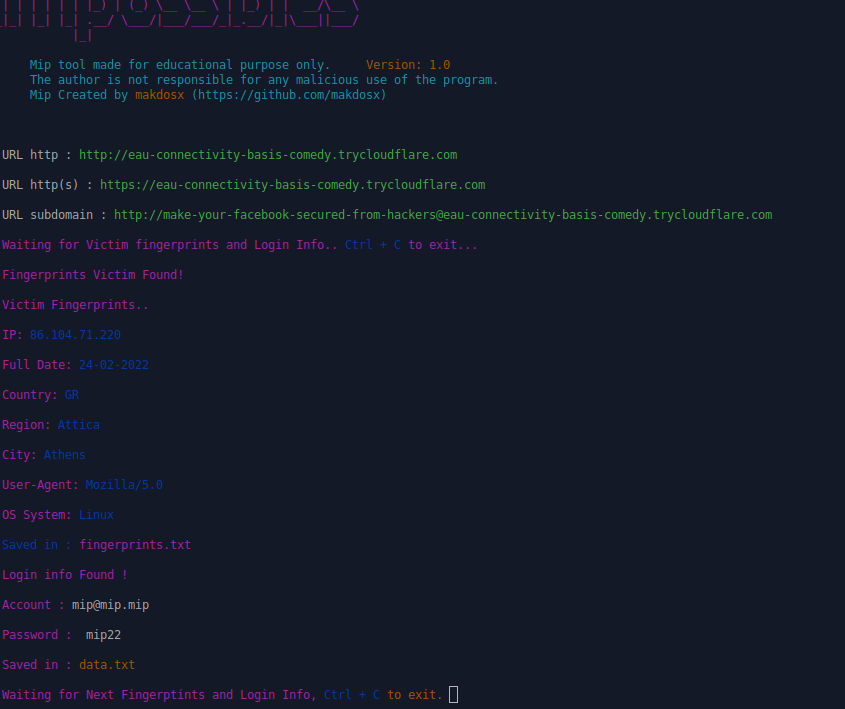Image resolution: width=845 pixels, height=709 pixels.
Task: Click the Full Date value 24-02-2022
Action: point(114,365)
